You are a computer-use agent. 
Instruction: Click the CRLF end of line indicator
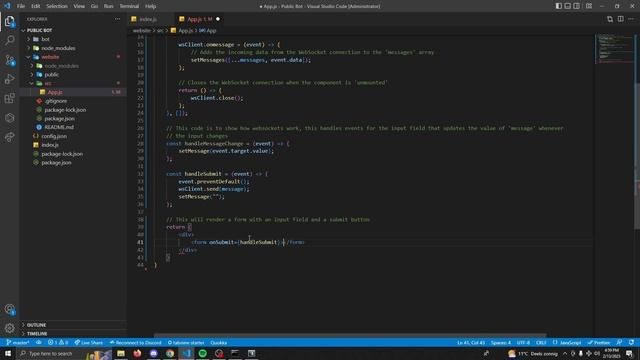(541, 342)
